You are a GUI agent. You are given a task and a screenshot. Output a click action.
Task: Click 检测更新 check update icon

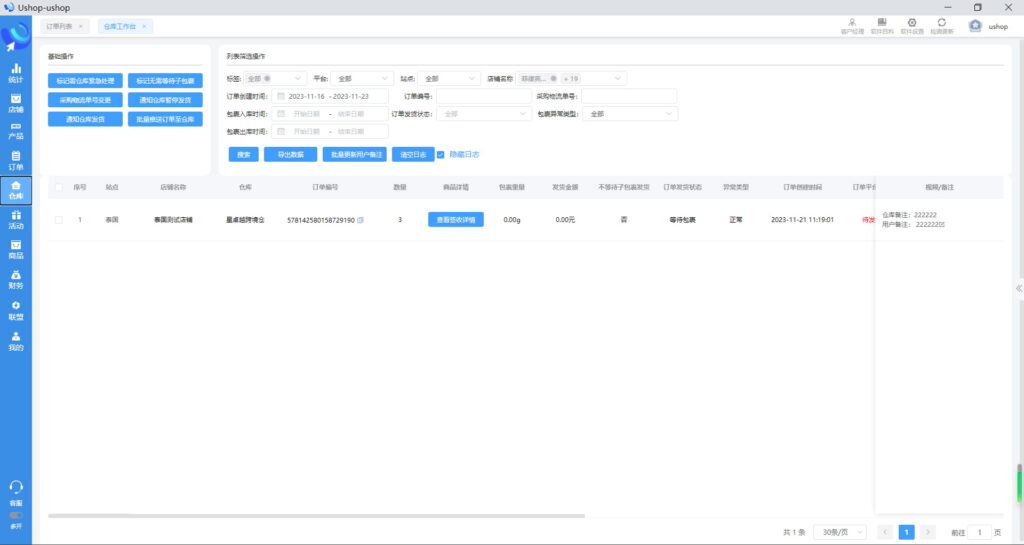click(x=941, y=25)
